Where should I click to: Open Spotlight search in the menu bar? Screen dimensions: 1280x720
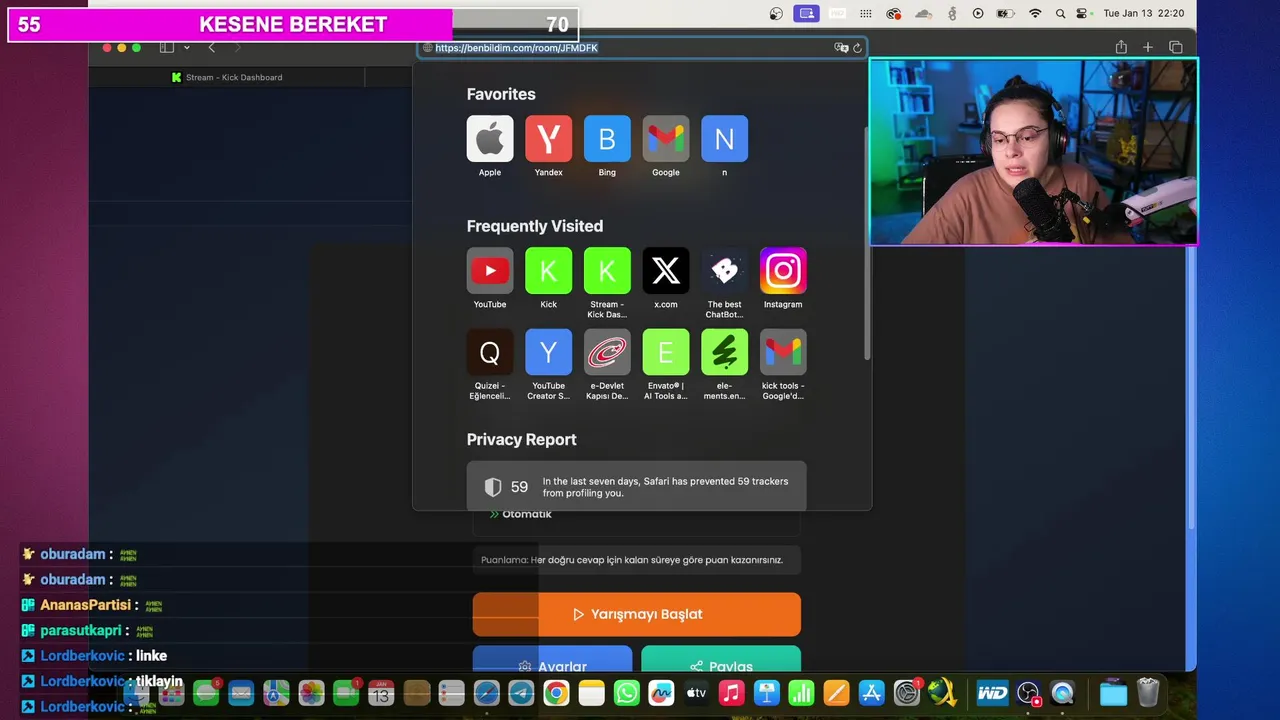[x=1060, y=14]
